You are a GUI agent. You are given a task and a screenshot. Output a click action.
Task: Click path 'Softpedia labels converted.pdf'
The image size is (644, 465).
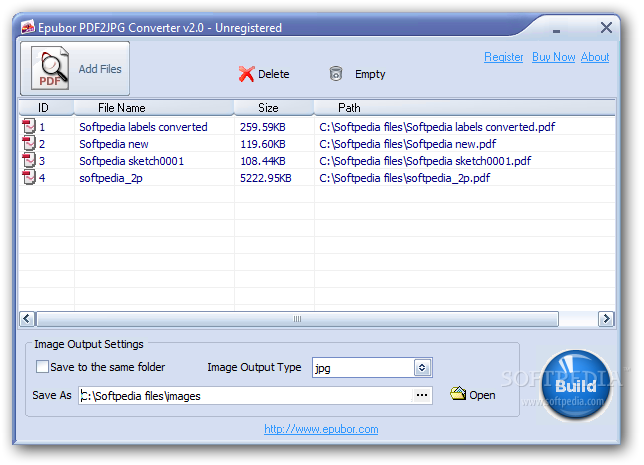point(437,127)
